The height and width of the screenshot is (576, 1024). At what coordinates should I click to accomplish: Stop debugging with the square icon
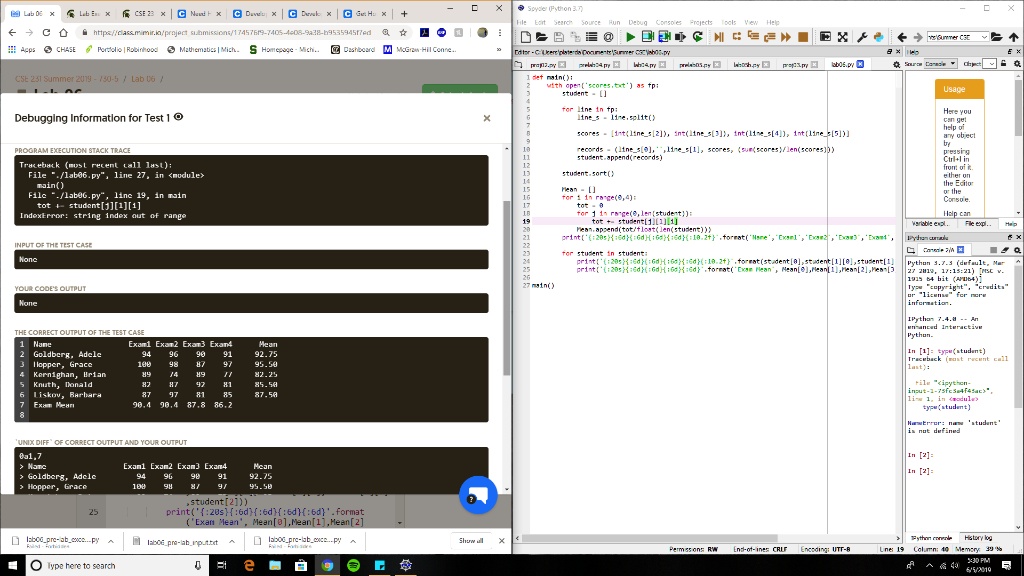click(803, 37)
